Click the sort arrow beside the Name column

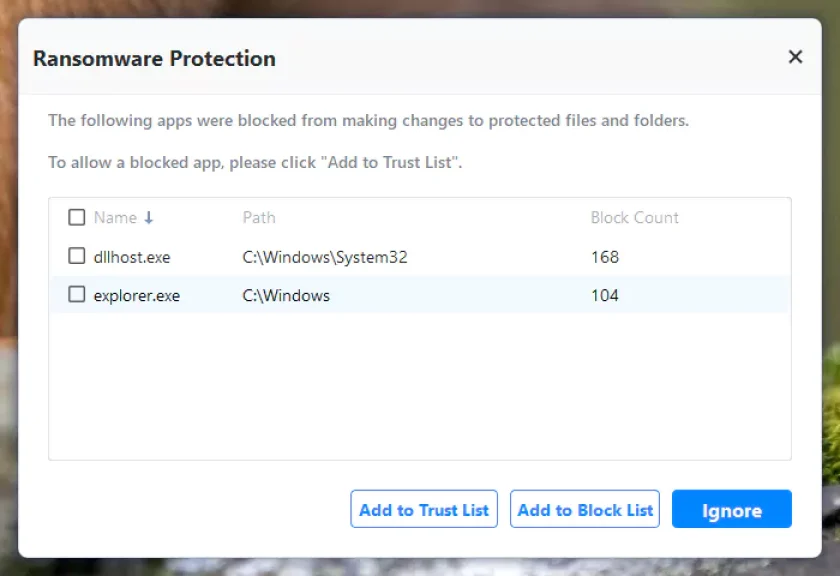(x=143, y=217)
